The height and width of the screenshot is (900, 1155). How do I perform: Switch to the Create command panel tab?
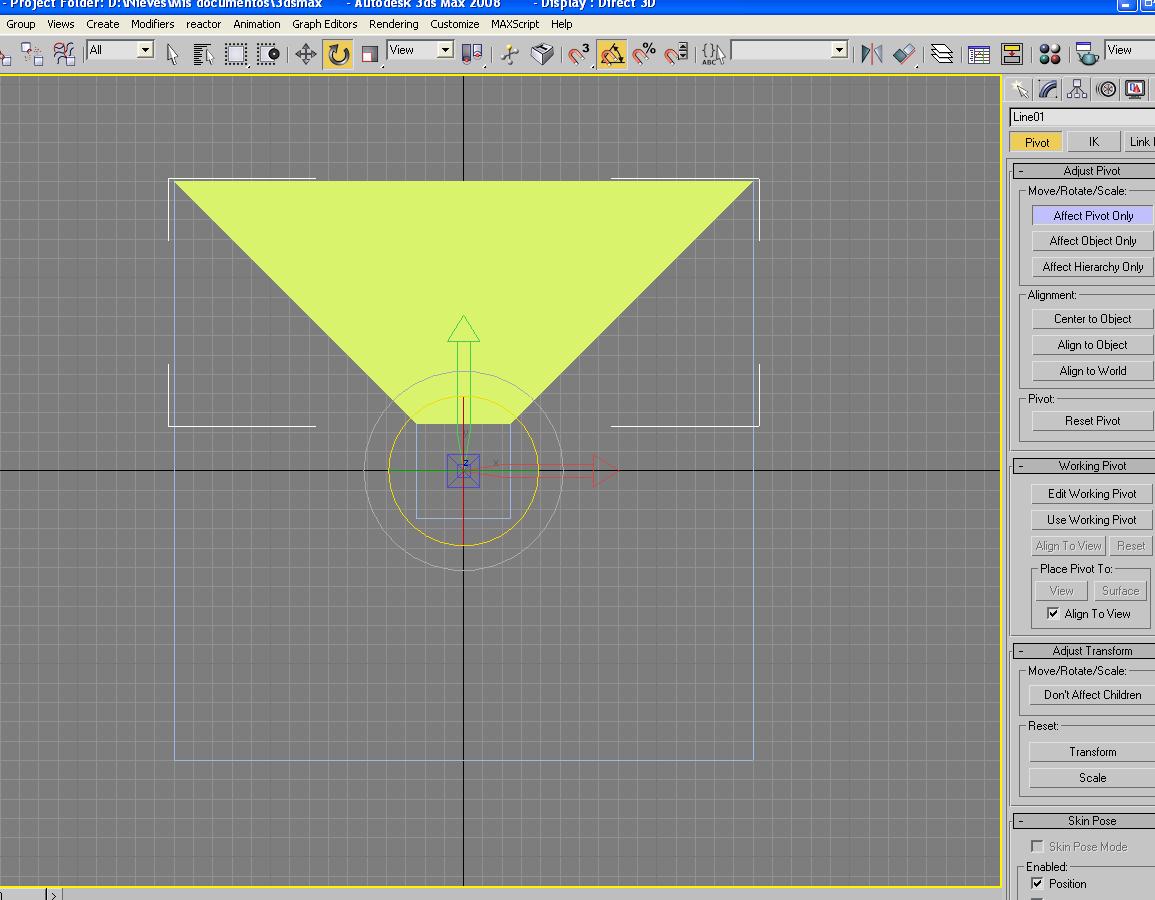[x=1020, y=90]
